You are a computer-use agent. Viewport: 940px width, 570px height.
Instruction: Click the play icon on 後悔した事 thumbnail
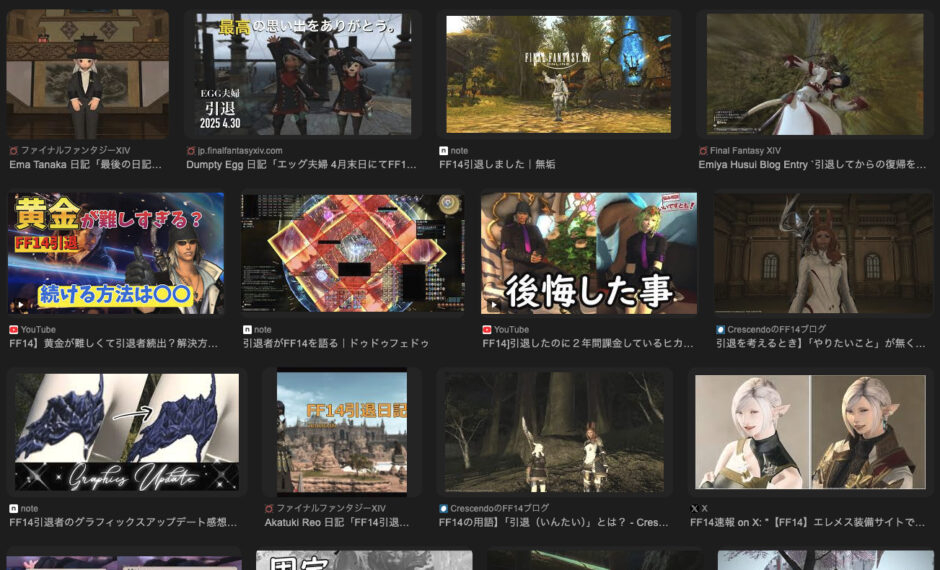(x=493, y=304)
